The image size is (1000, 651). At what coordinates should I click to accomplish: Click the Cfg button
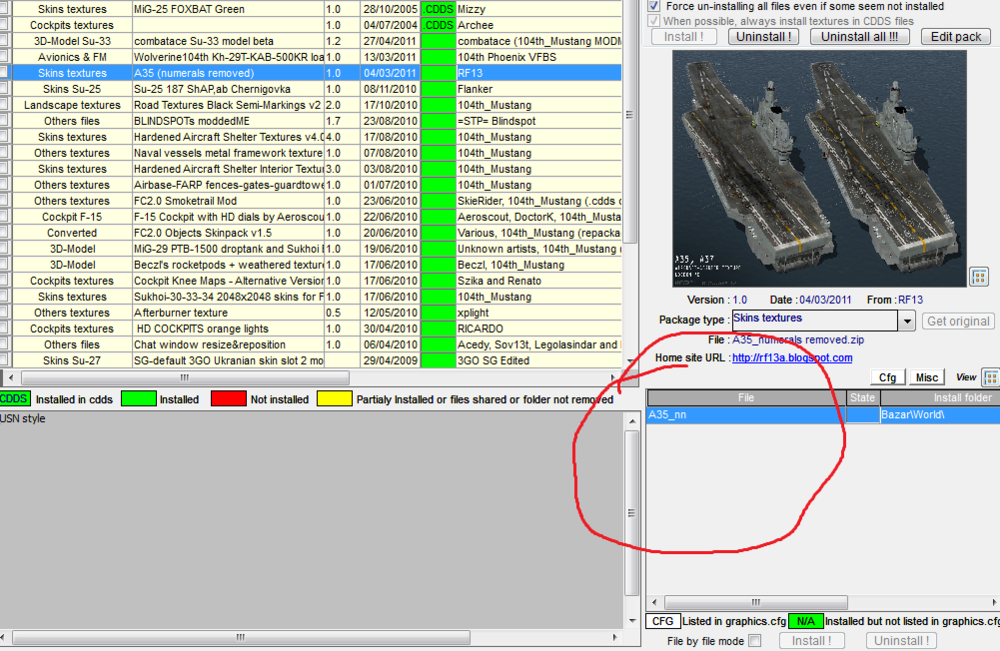pyautogui.click(x=887, y=377)
